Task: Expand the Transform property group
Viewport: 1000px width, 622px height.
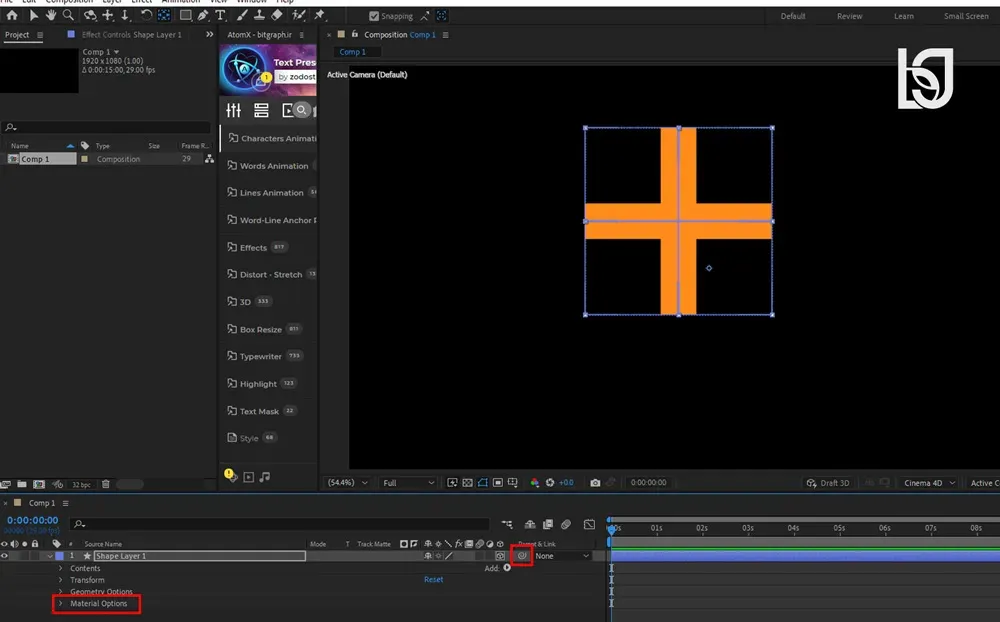Action: 61,580
